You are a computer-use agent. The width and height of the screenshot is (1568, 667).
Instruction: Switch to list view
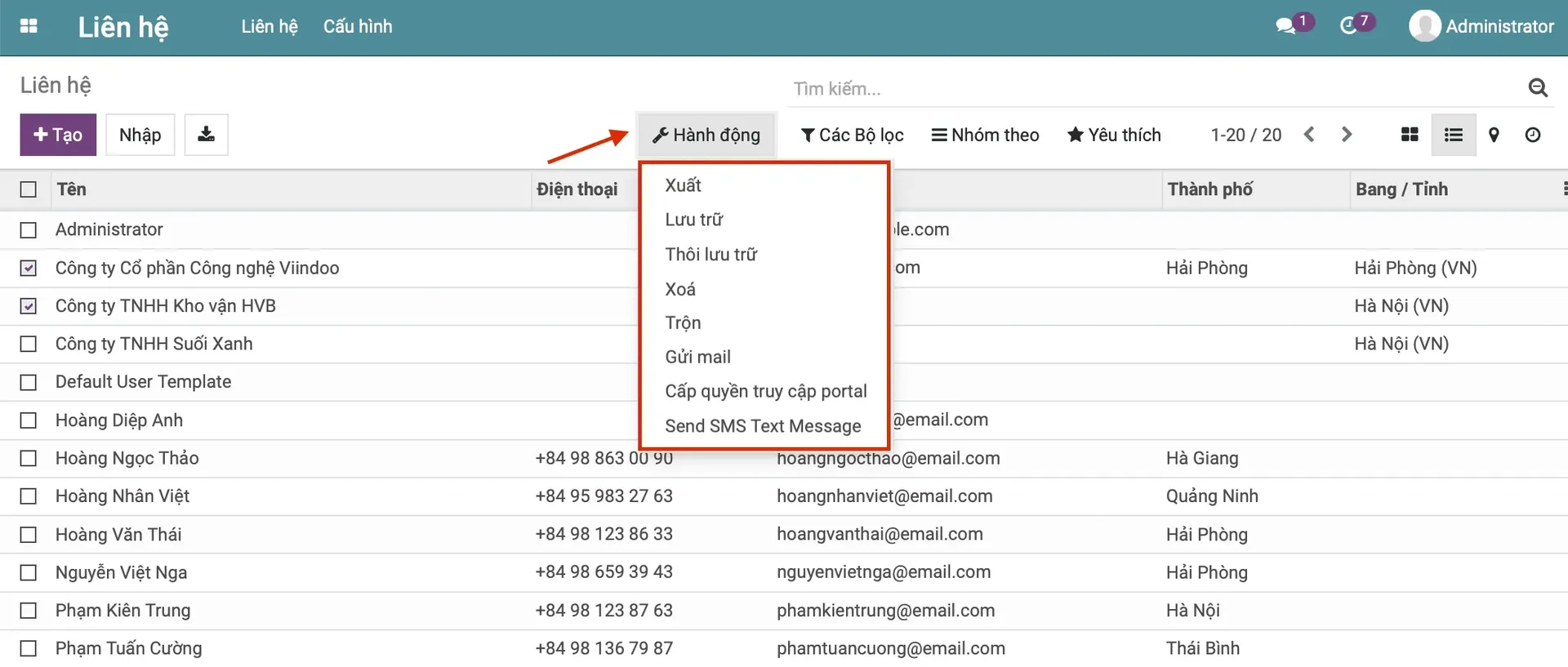pos(1454,135)
